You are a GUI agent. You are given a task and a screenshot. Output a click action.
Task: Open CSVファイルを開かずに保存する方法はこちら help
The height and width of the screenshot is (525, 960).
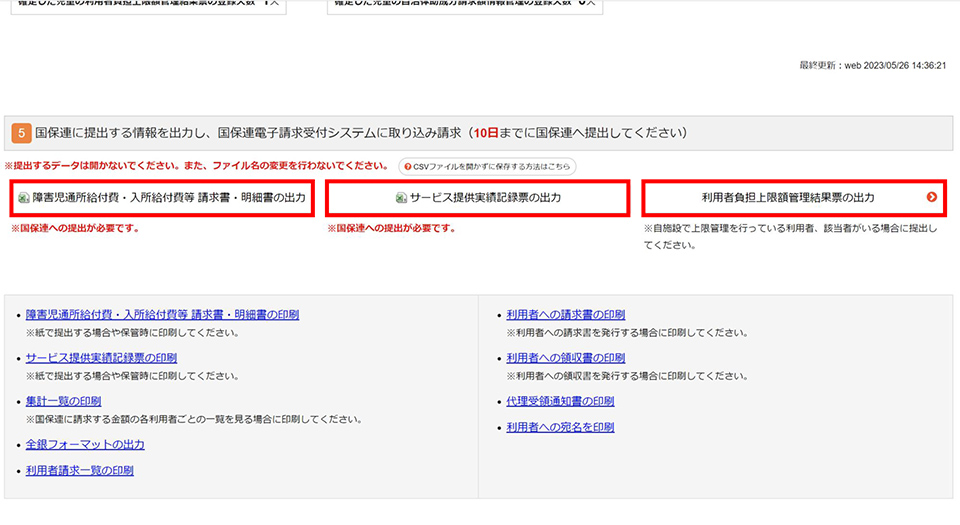(487, 166)
